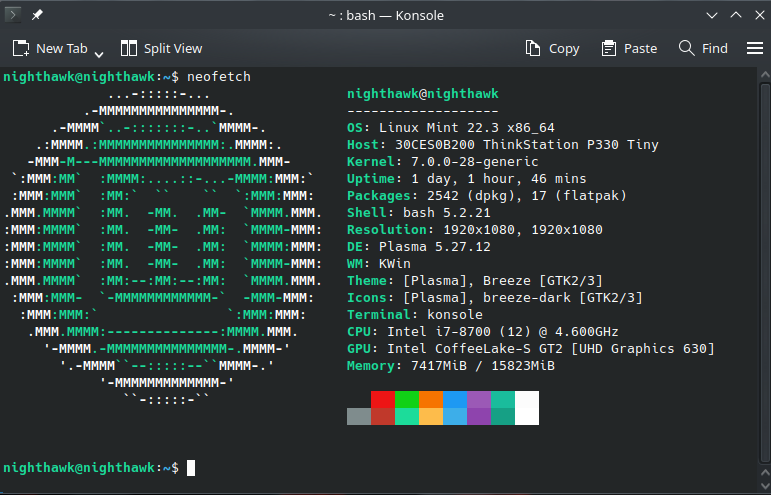Click the window title '~ : bash — Konsole'
Screen dimensions: 771x495
(x=386, y=15)
